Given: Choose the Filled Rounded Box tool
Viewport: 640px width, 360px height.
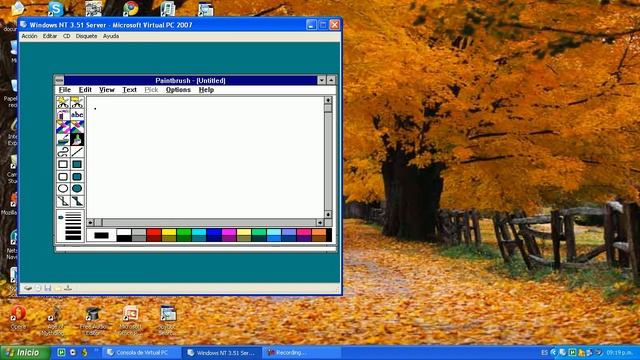Looking at the screenshot, I should tap(77, 176).
